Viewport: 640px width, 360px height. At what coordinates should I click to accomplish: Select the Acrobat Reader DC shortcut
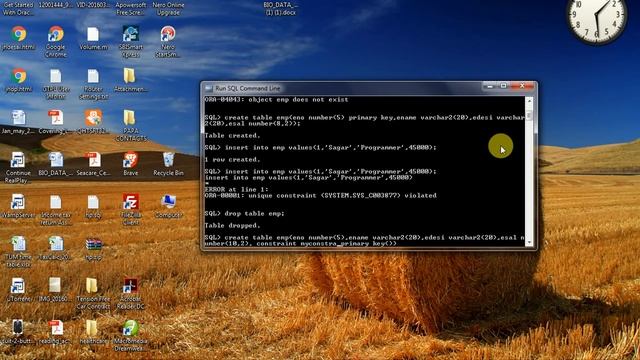[x=131, y=286]
